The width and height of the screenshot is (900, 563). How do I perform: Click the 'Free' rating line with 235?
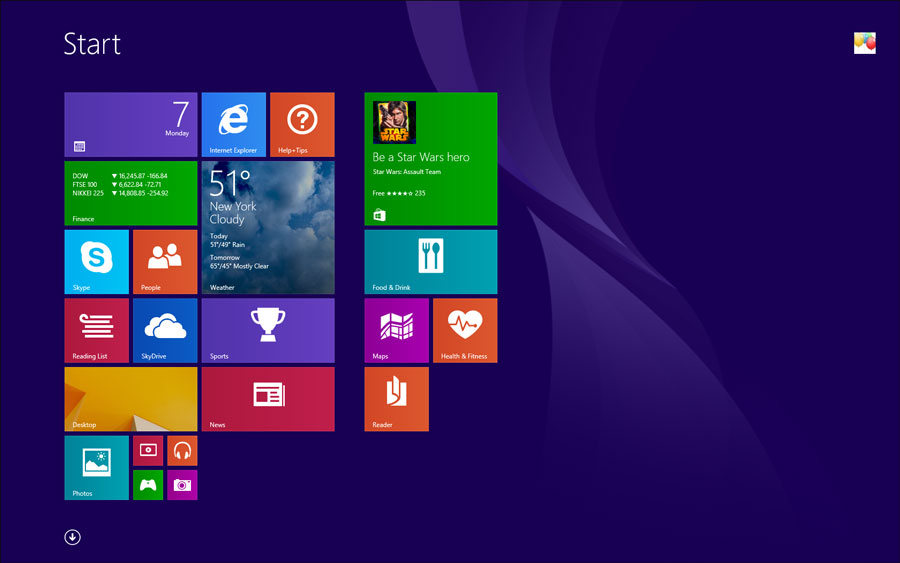(399, 193)
